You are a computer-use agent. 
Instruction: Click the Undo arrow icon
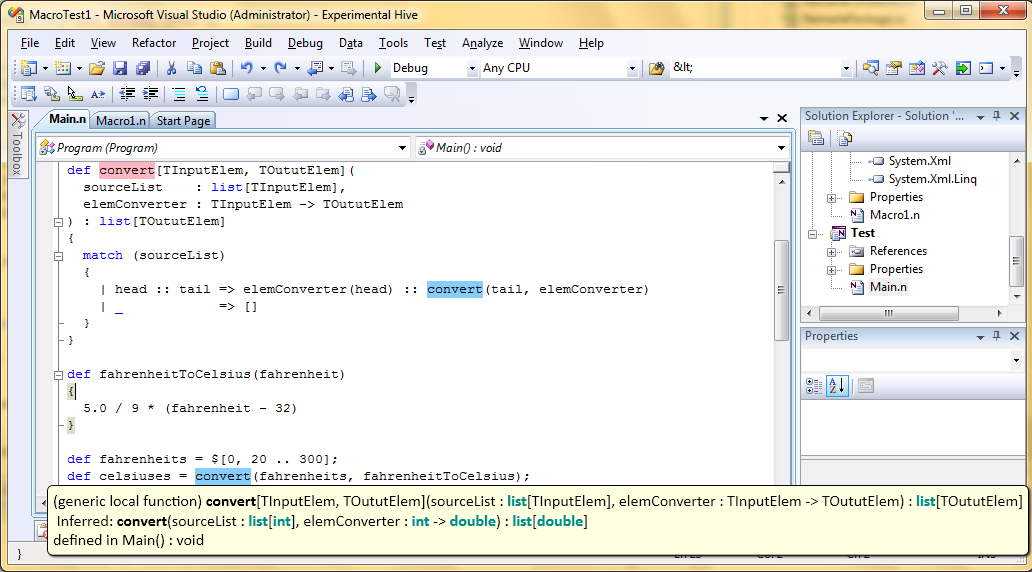click(x=246, y=68)
